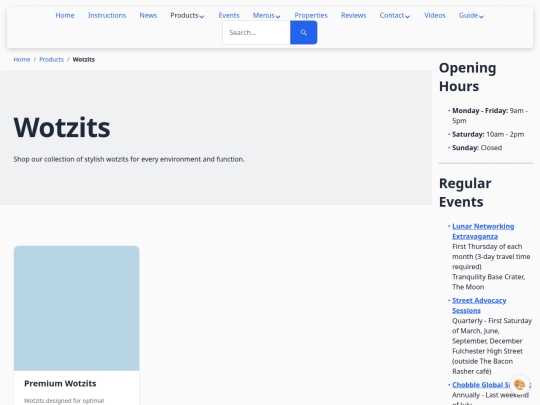This screenshot has height=405, width=540.
Task: Click the Opening Hours heading
Action: point(467,77)
